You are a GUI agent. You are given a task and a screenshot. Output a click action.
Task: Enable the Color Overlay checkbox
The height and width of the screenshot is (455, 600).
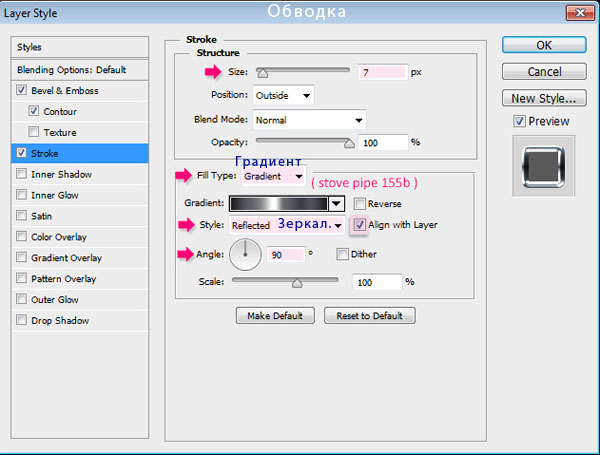click(21, 236)
